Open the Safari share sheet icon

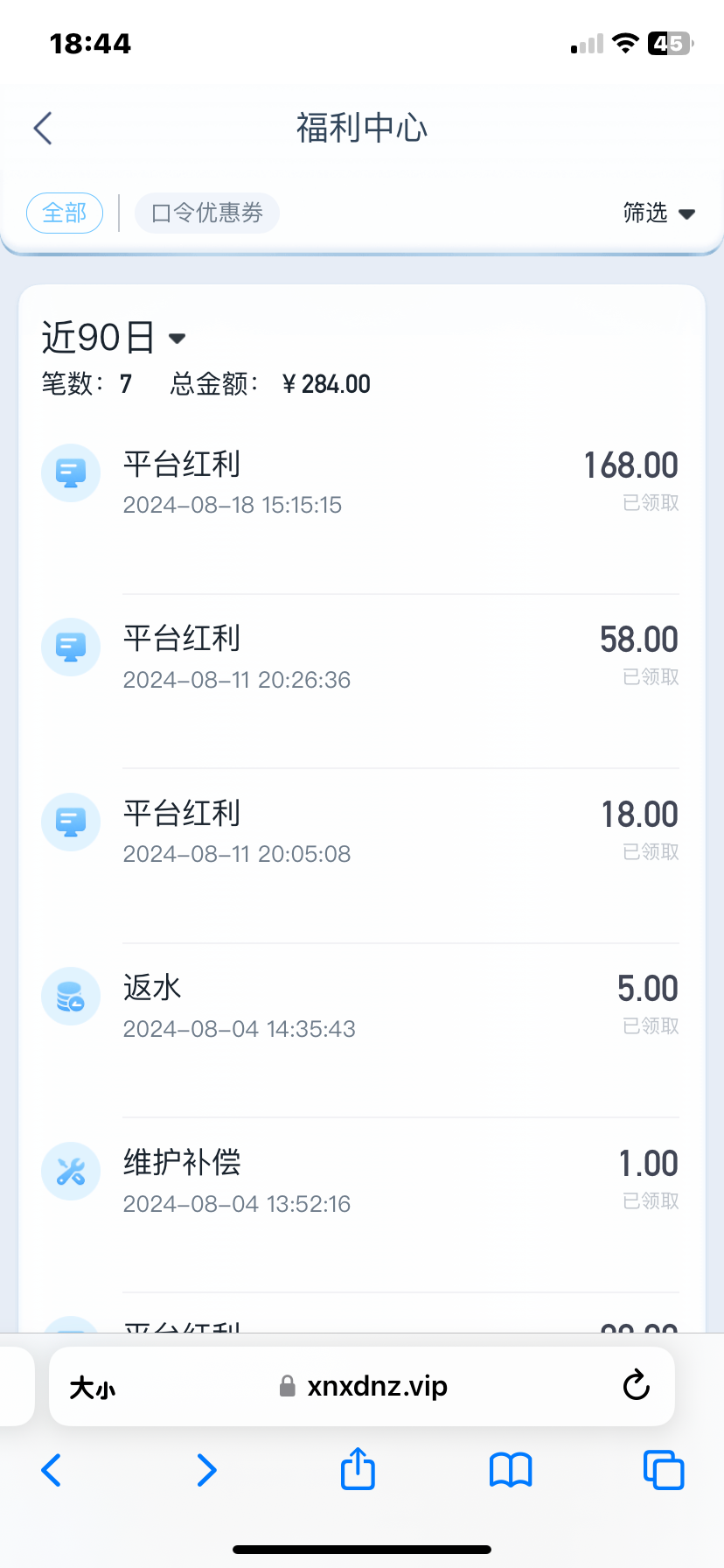[358, 1469]
